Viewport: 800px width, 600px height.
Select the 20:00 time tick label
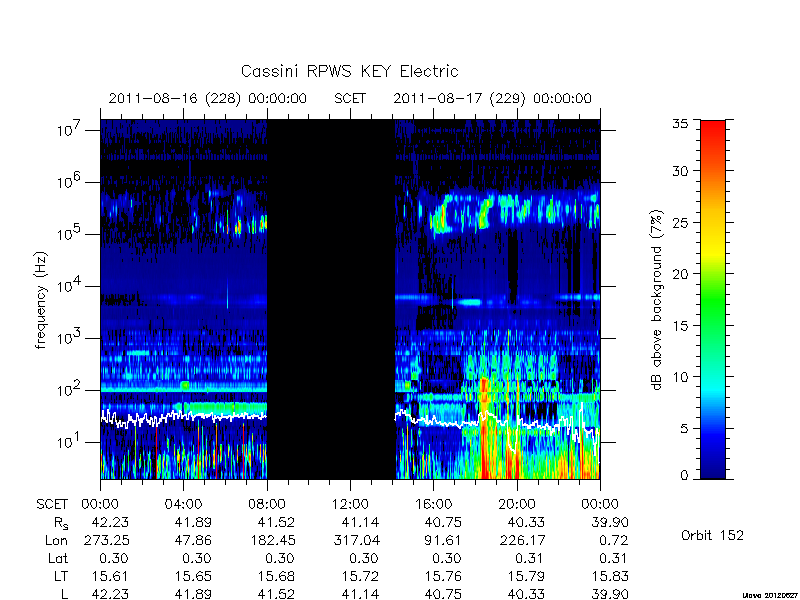(517, 504)
